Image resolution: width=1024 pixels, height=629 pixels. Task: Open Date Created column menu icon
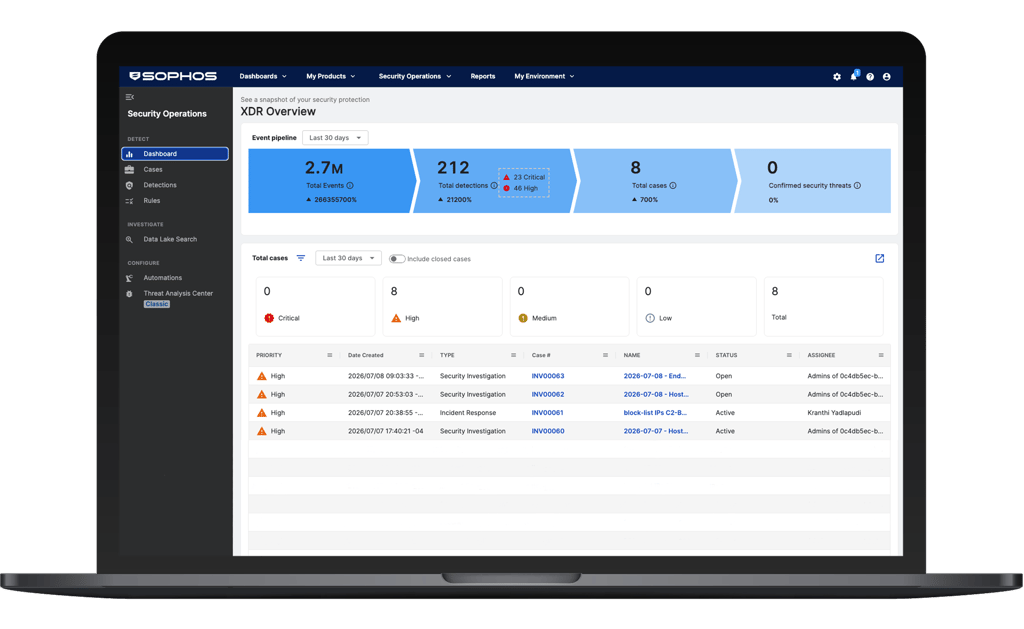421,355
